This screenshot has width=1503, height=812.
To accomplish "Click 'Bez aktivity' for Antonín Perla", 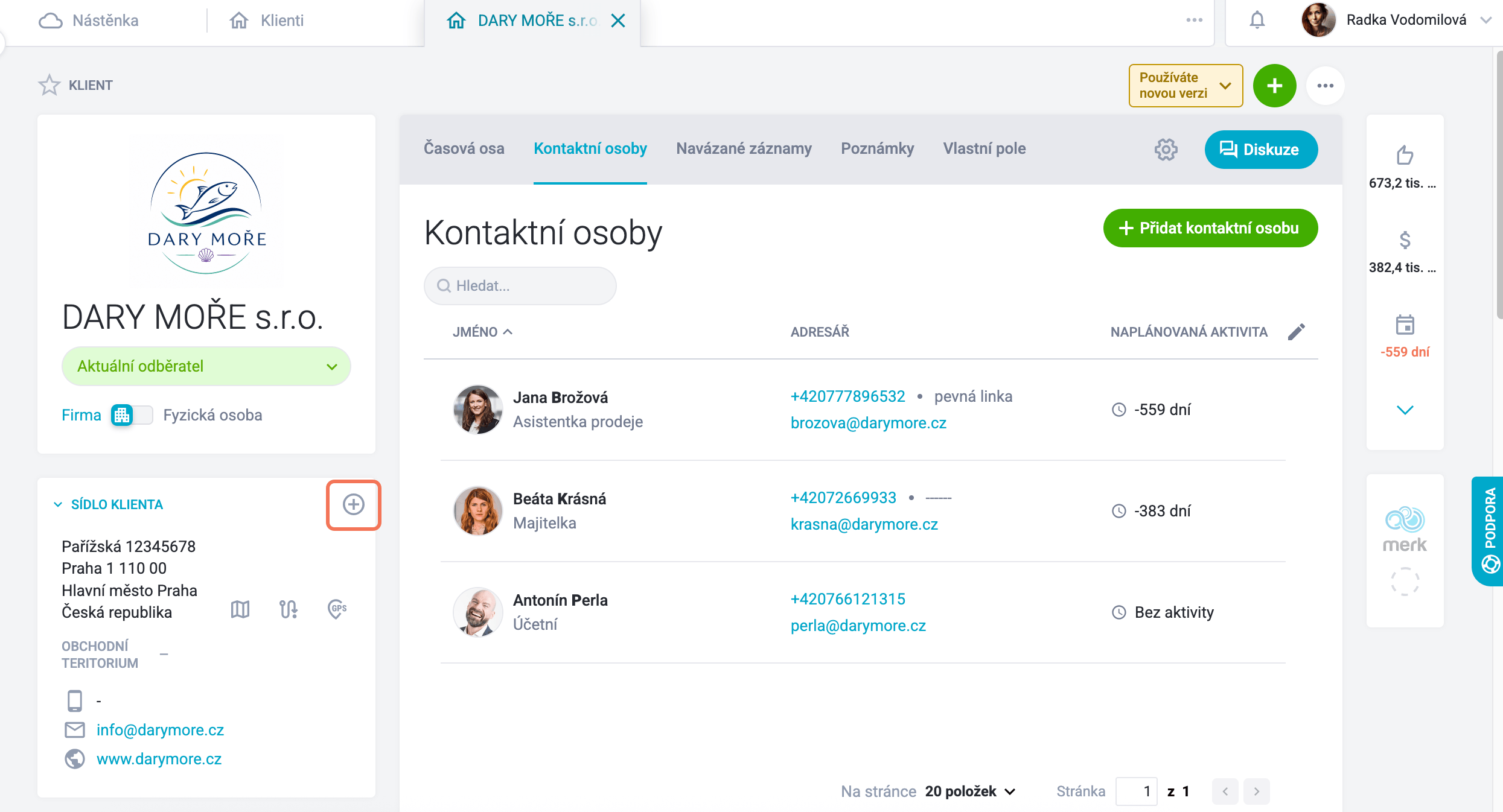I will (1163, 612).
